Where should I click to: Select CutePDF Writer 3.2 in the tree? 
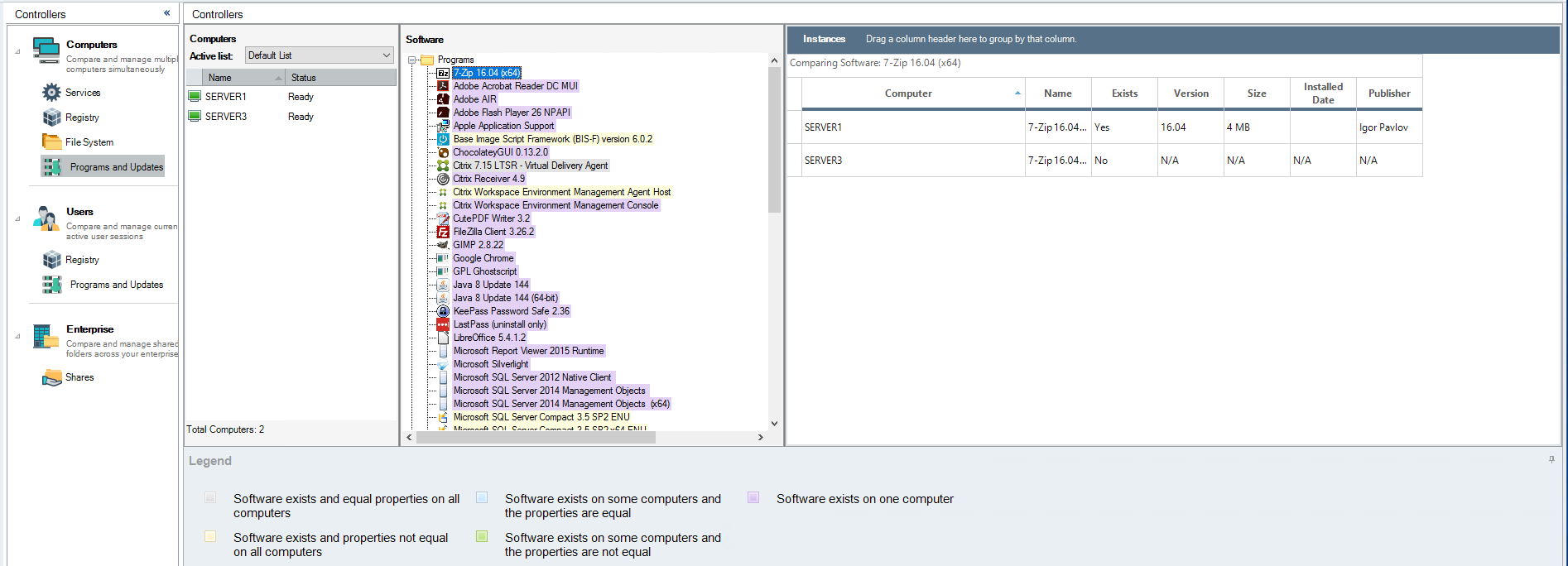click(x=492, y=218)
